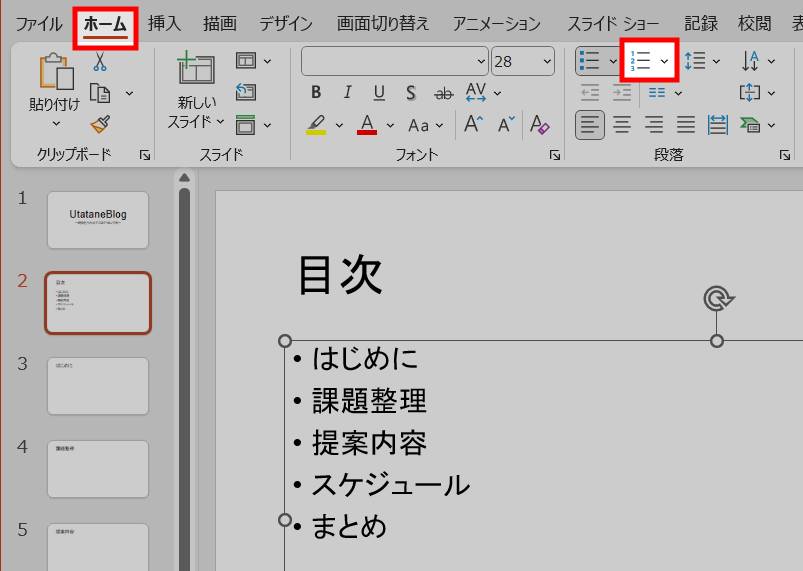The width and height of the screenshot is (803, 571).
Task: Switch to the 記録 (Record) tab
Action: coord(701,24)
